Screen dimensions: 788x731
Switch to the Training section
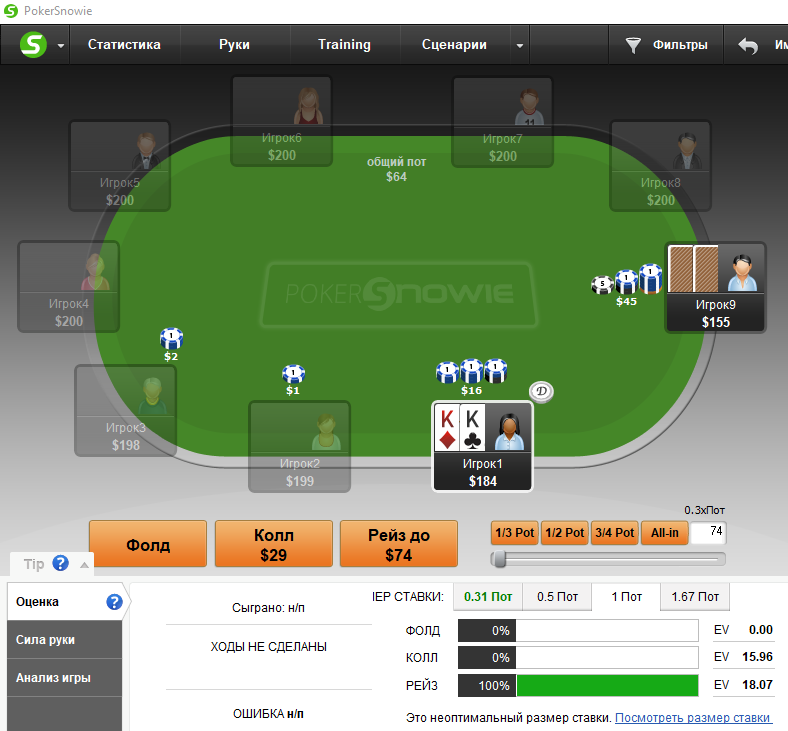(x=344, y=44)
